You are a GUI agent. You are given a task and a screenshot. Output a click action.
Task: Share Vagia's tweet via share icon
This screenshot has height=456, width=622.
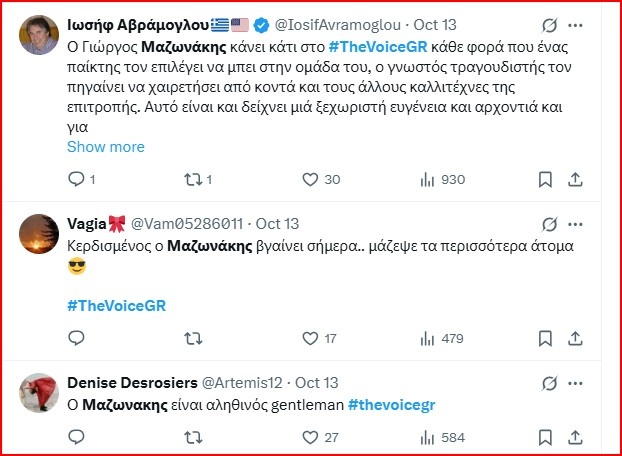pos(575,339)
